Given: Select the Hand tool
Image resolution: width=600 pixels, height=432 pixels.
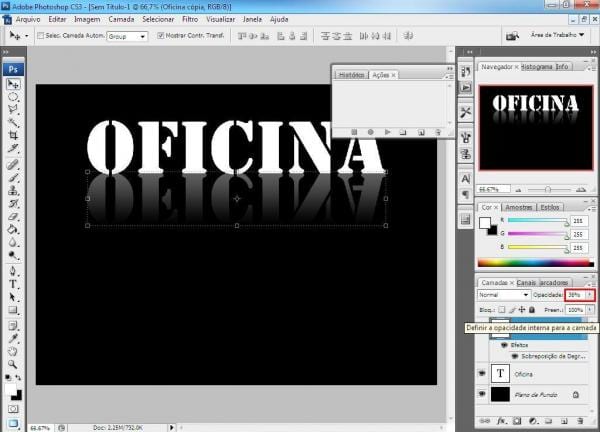Looking at the screenshot, I should 13,352.
